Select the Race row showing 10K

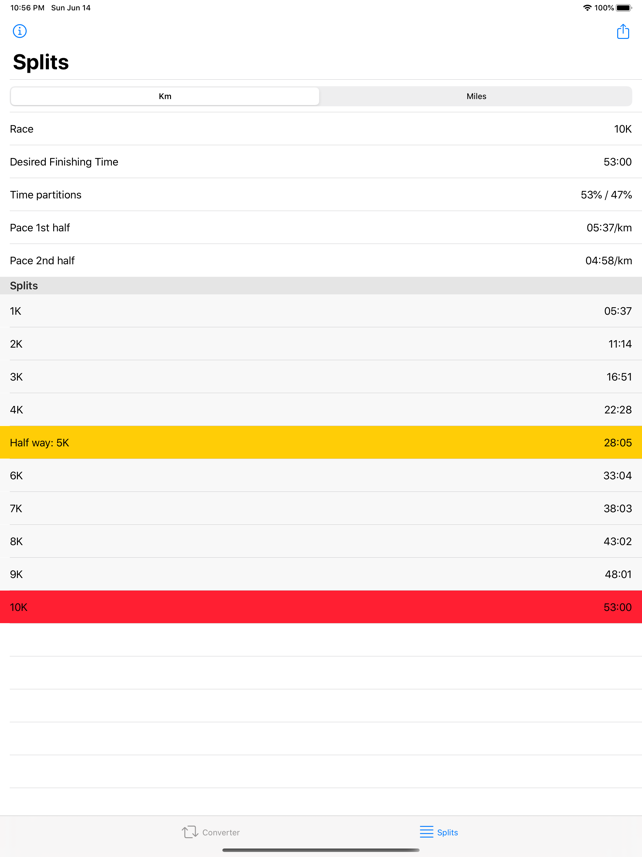(x=320, y=129)
